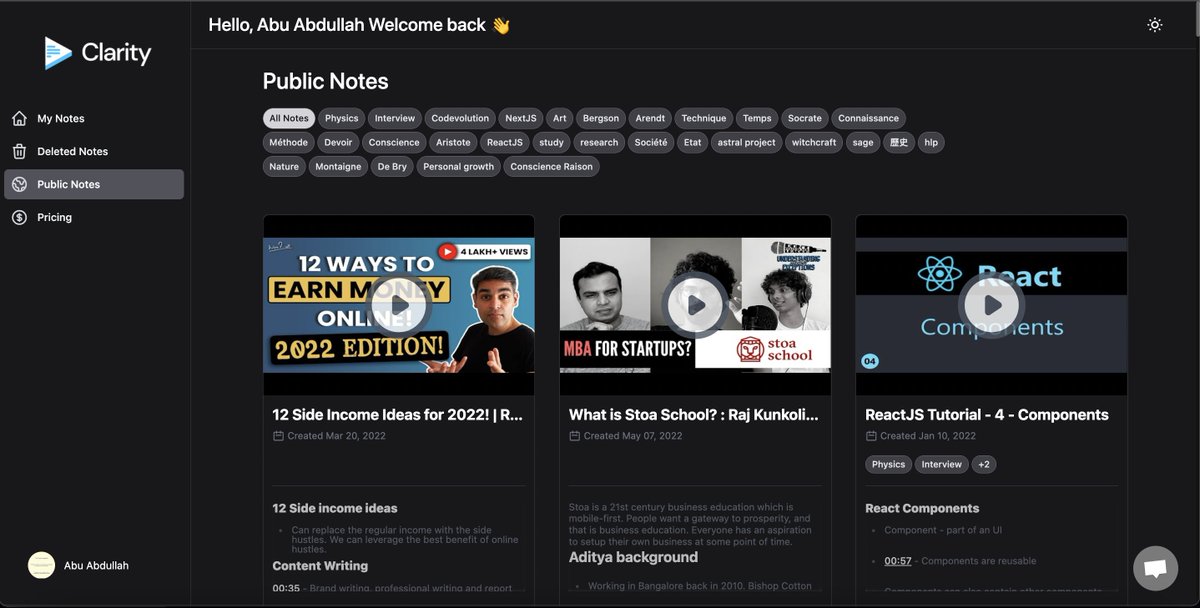
Task: Open the 12 Side Income Ideas note title
Action: coord(398,415)
